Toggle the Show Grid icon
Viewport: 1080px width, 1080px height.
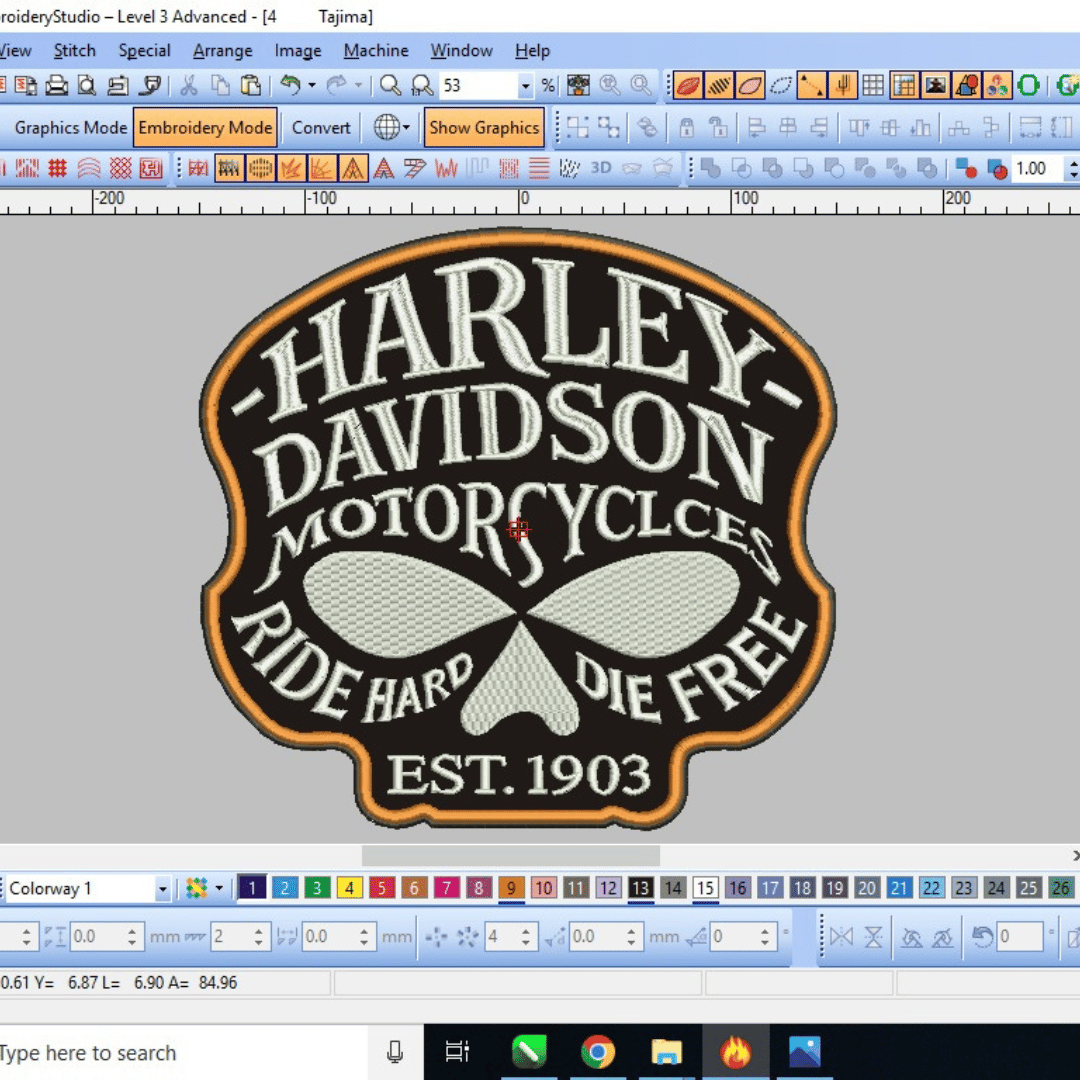tap(873, 86)
